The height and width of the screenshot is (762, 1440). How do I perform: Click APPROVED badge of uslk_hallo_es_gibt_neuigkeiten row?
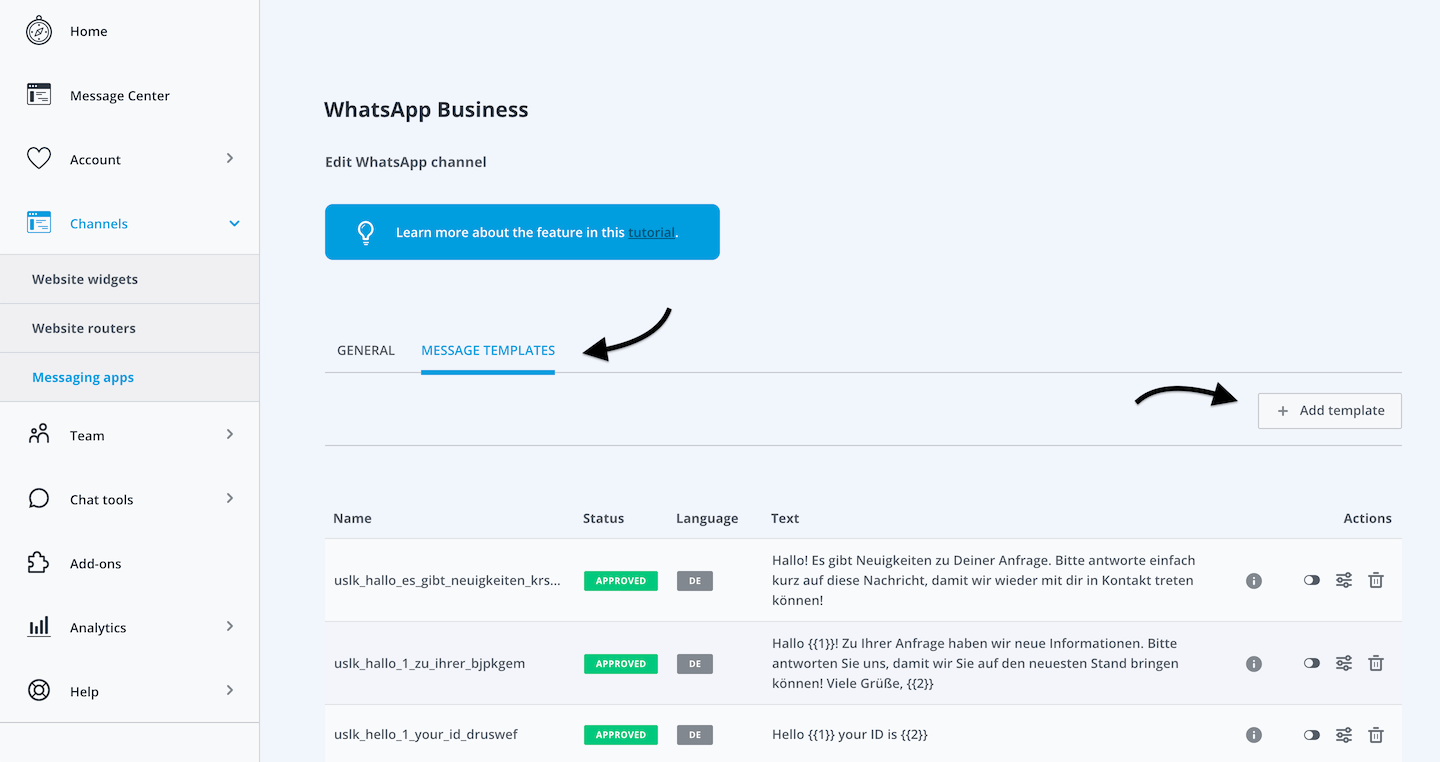621,581
